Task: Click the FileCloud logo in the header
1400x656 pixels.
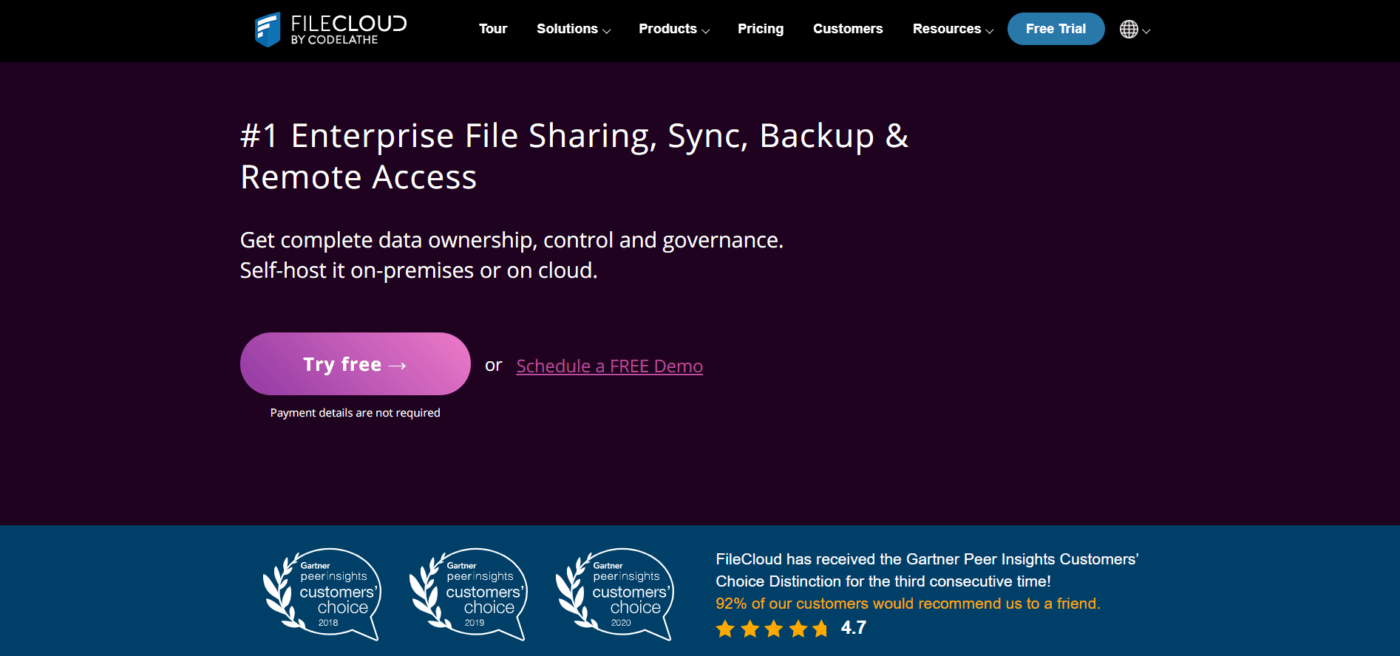Action: click(x=331, y=29)
